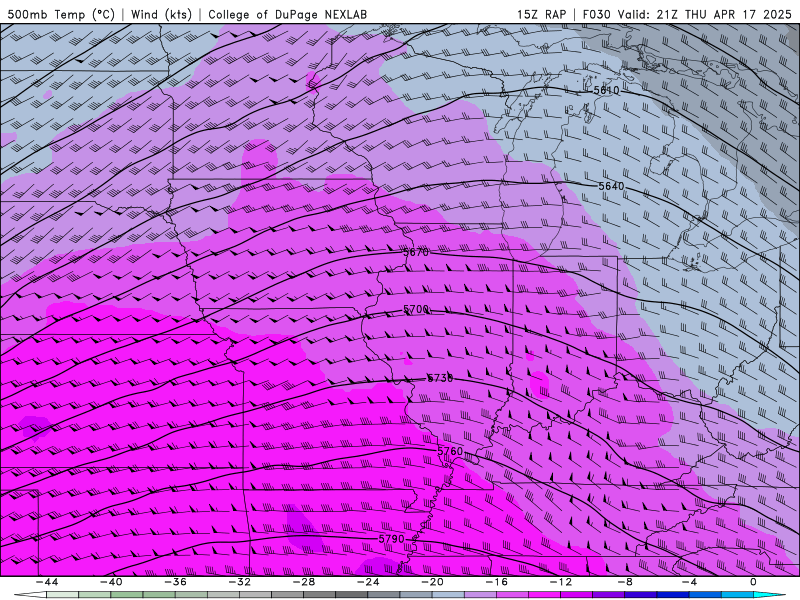
Task: Select the 5700 height contour label
Action: click(416, 309)
